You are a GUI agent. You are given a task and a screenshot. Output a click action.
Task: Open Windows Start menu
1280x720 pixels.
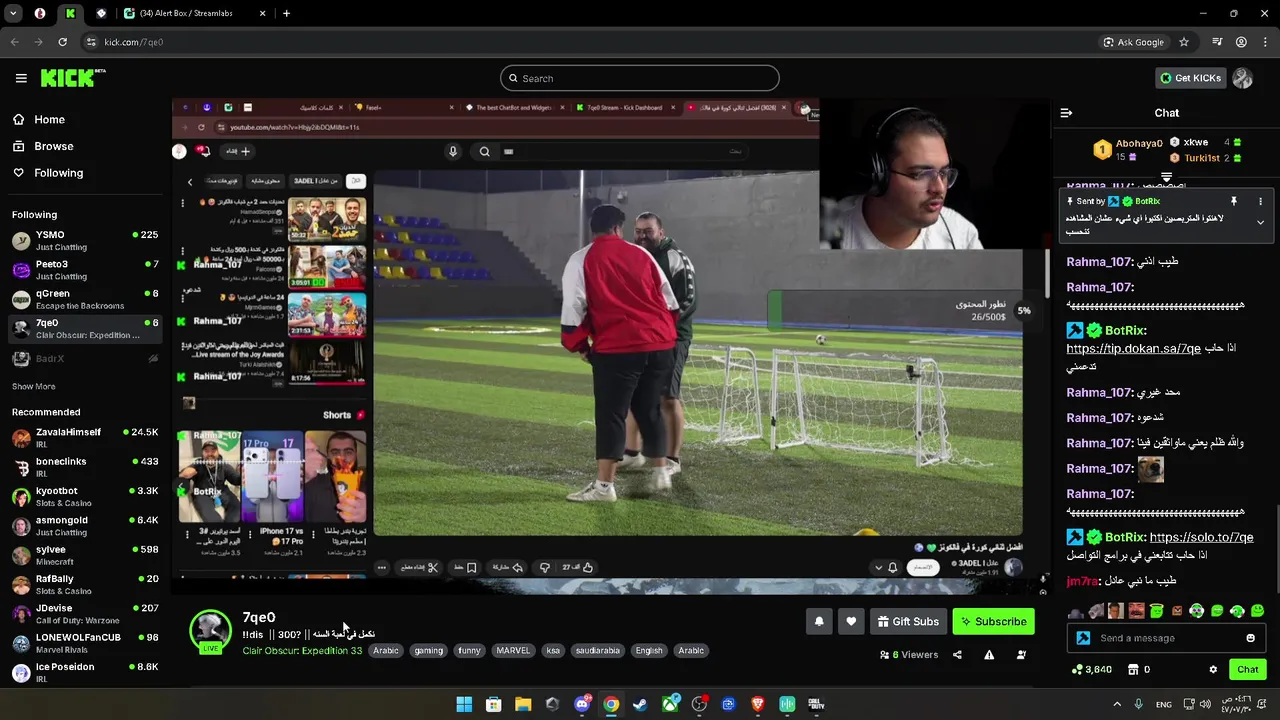[x=464, y=704]
